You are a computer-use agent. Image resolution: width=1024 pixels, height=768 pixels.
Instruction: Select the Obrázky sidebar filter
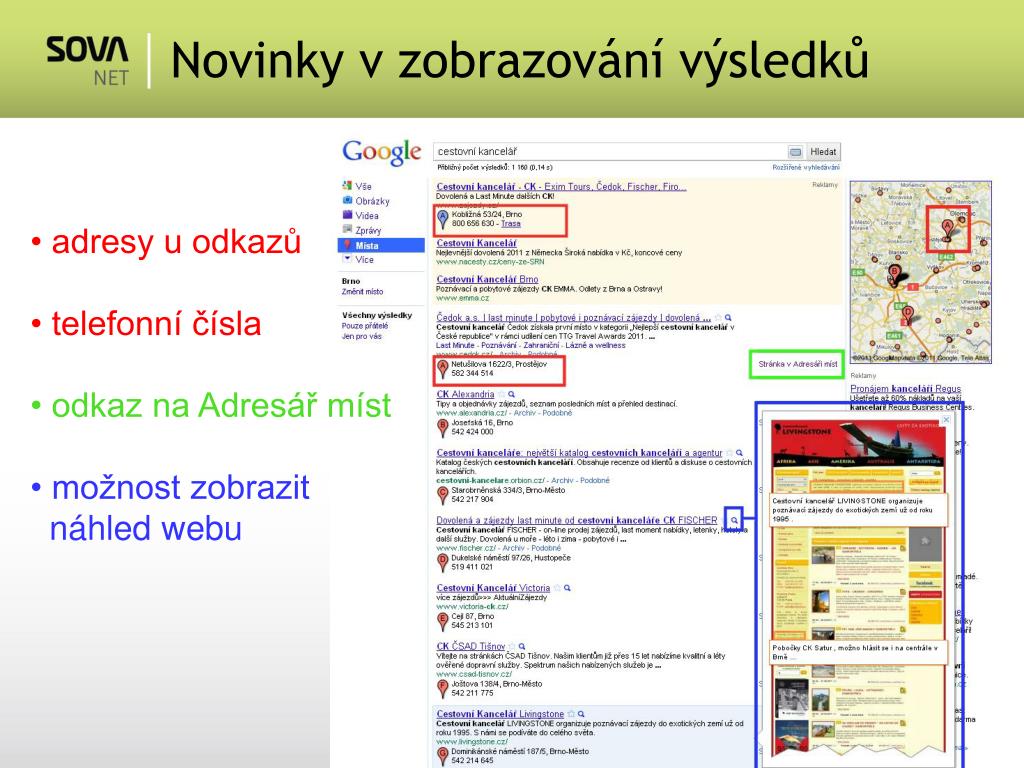tap(372, 201)
